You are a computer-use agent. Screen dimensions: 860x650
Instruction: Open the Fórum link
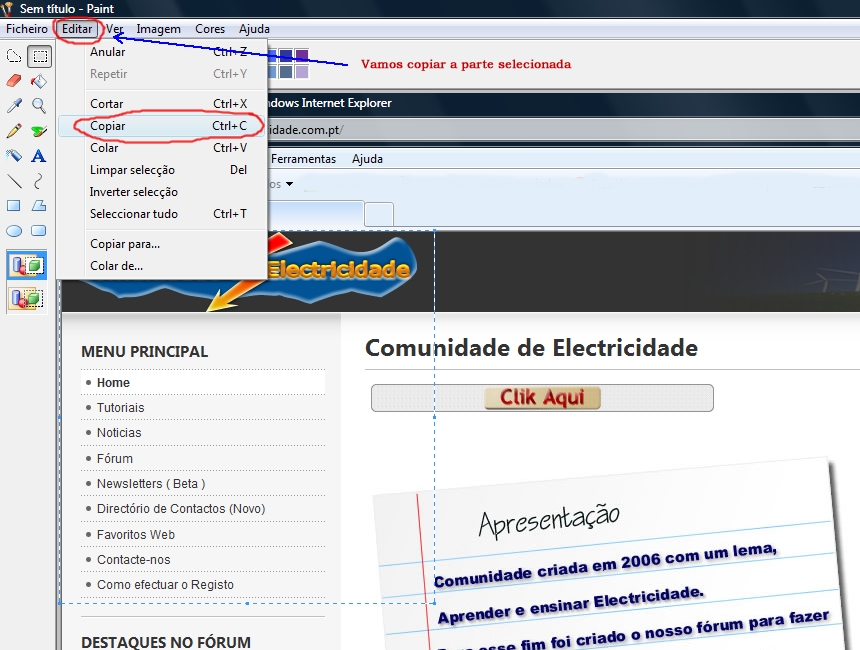coord(115,459)
